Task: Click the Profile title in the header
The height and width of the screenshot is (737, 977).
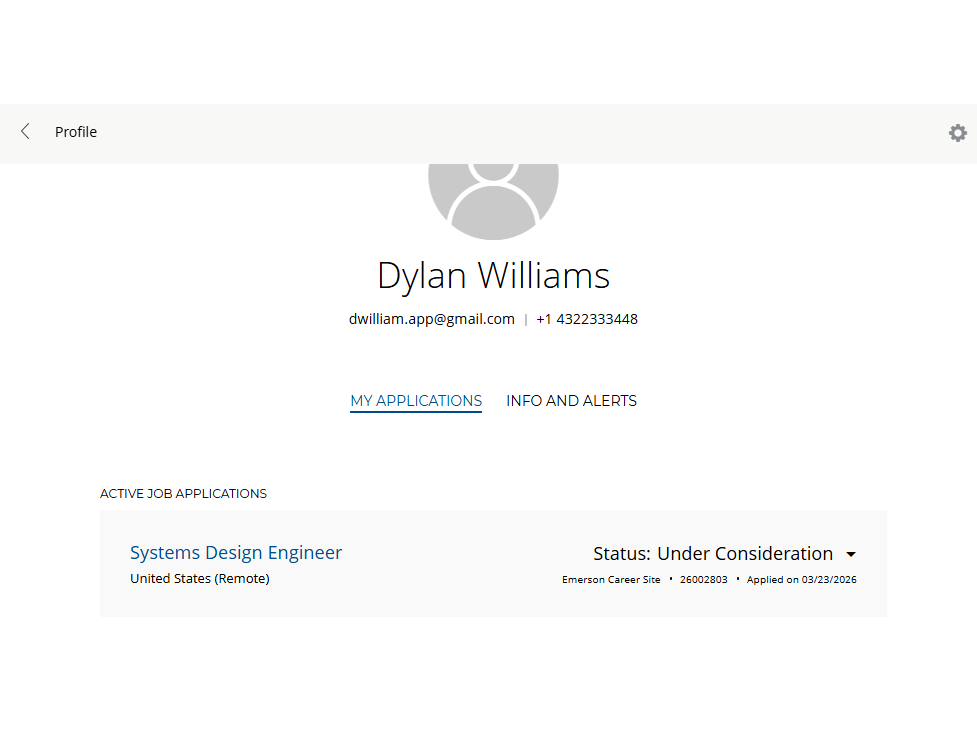Action: (x=76, y=132)
